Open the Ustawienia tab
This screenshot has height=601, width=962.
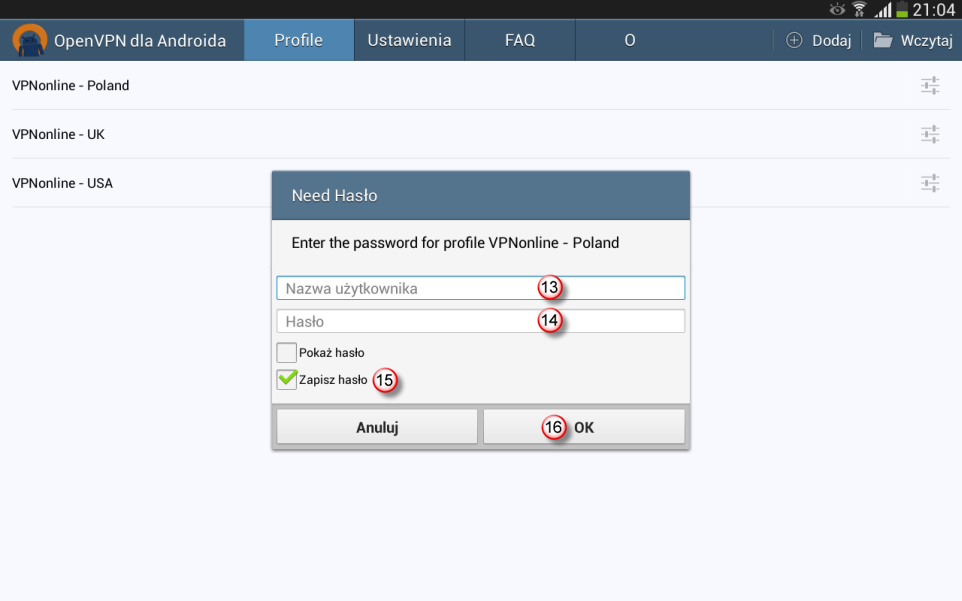tap(409, 40)
